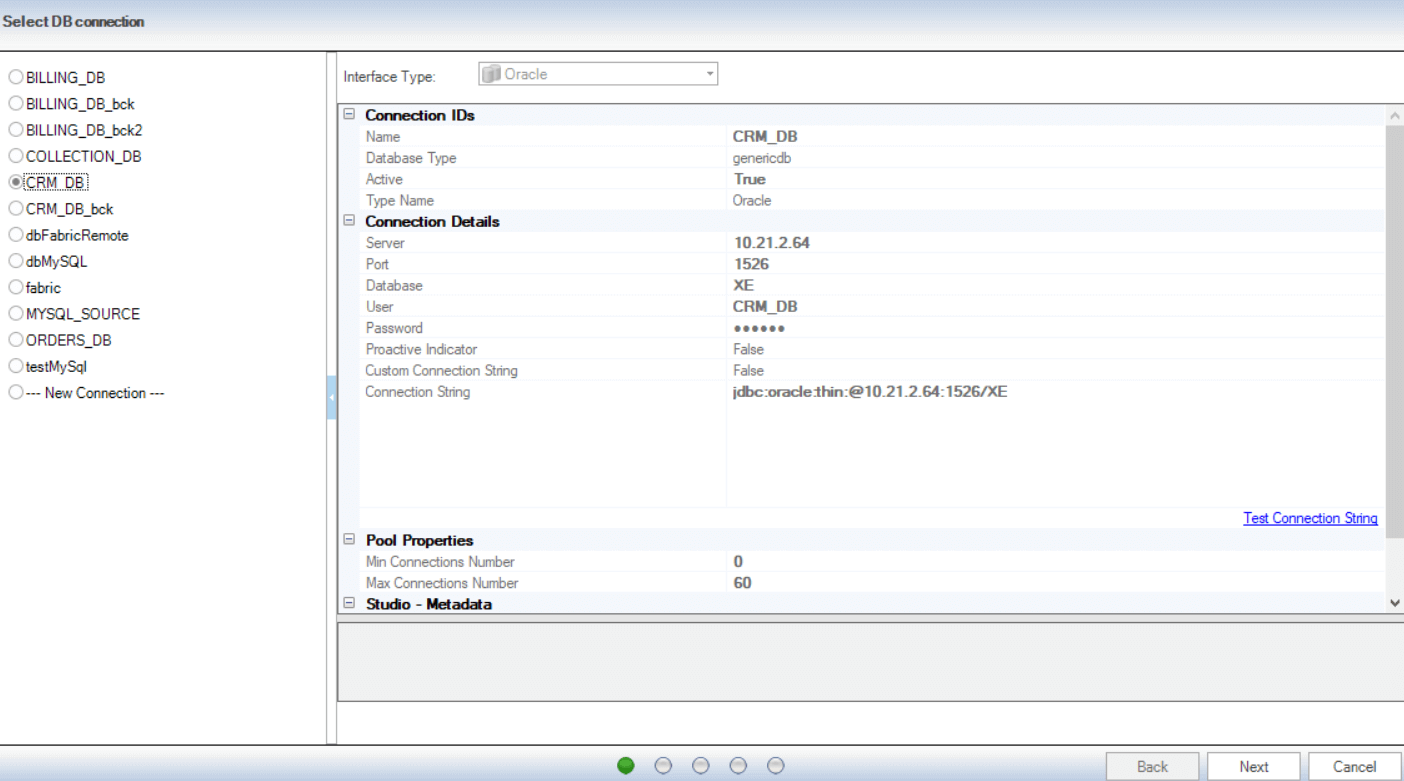This screenshot has width=1404, height=781.
Task: Open the Interface Type dropdown
Action: [709, 74]
